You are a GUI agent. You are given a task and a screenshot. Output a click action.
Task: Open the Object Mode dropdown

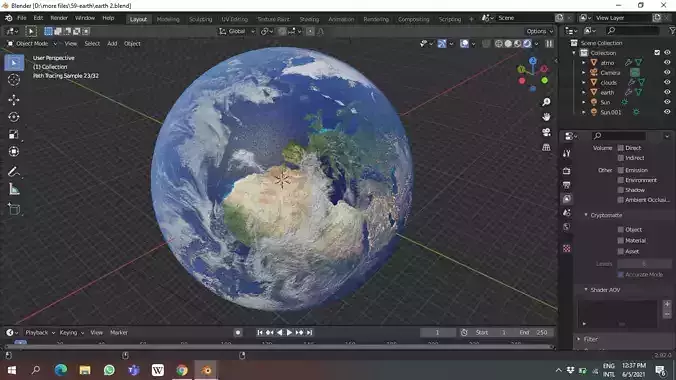pyautogui.click(x=32, y=44)
